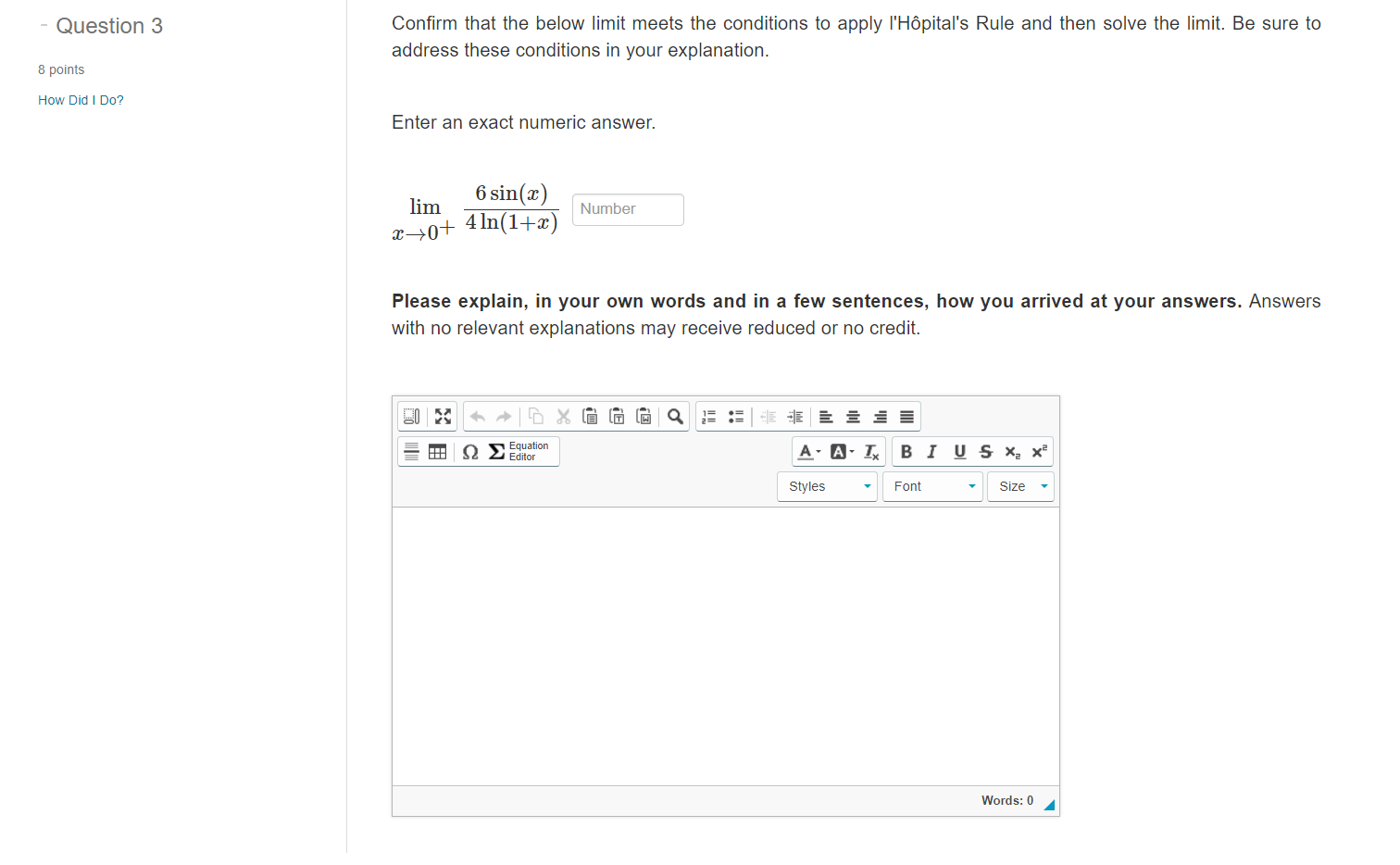The width and height of the screenshot is (1400, 865).
Task: Toggle superscript formatting
Action: tap(1037, 451)
